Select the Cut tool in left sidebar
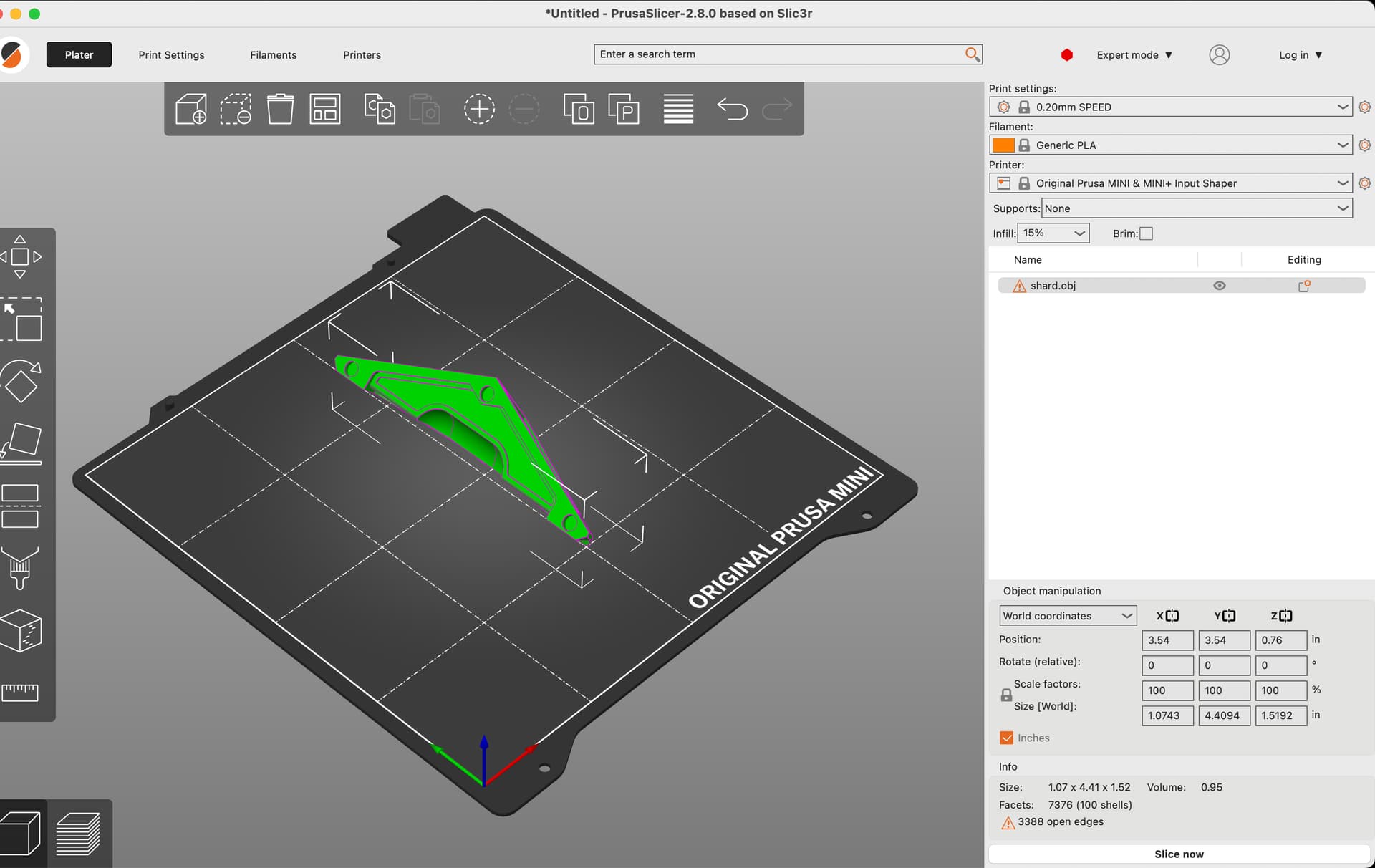The image size is (1375, 868). click(x=20, y=506)
